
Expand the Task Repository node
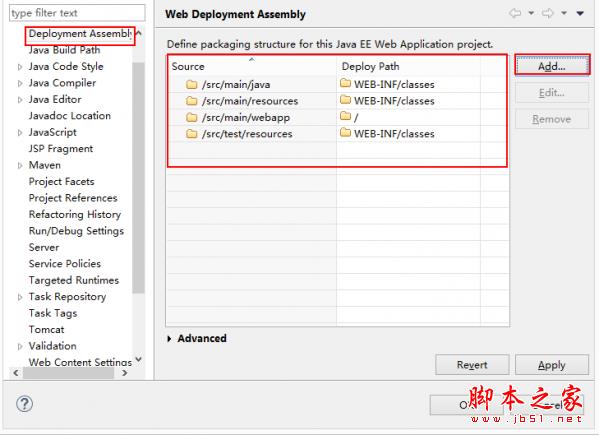coord(20,297)
